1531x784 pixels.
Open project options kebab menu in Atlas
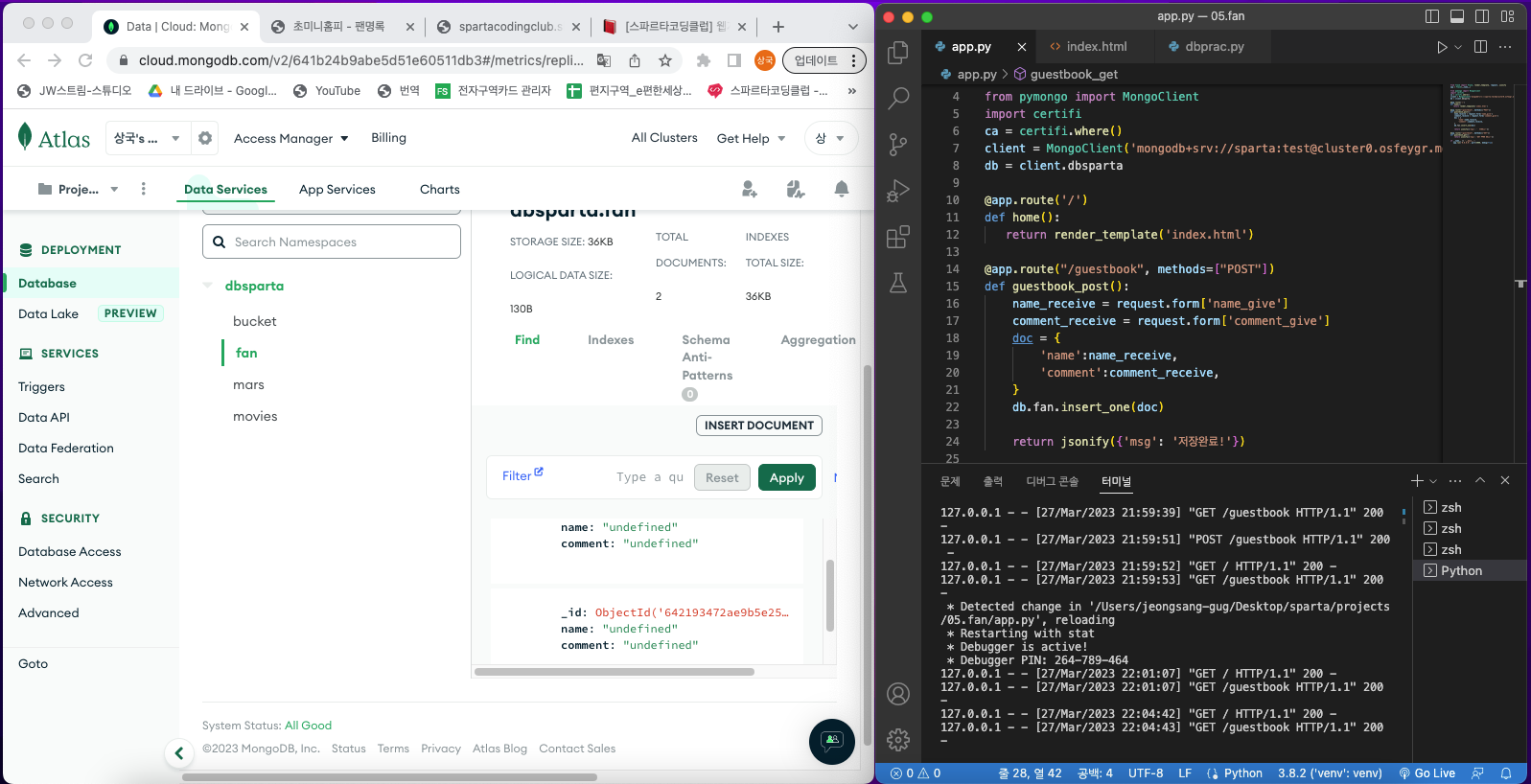click(x=144, y=189)
